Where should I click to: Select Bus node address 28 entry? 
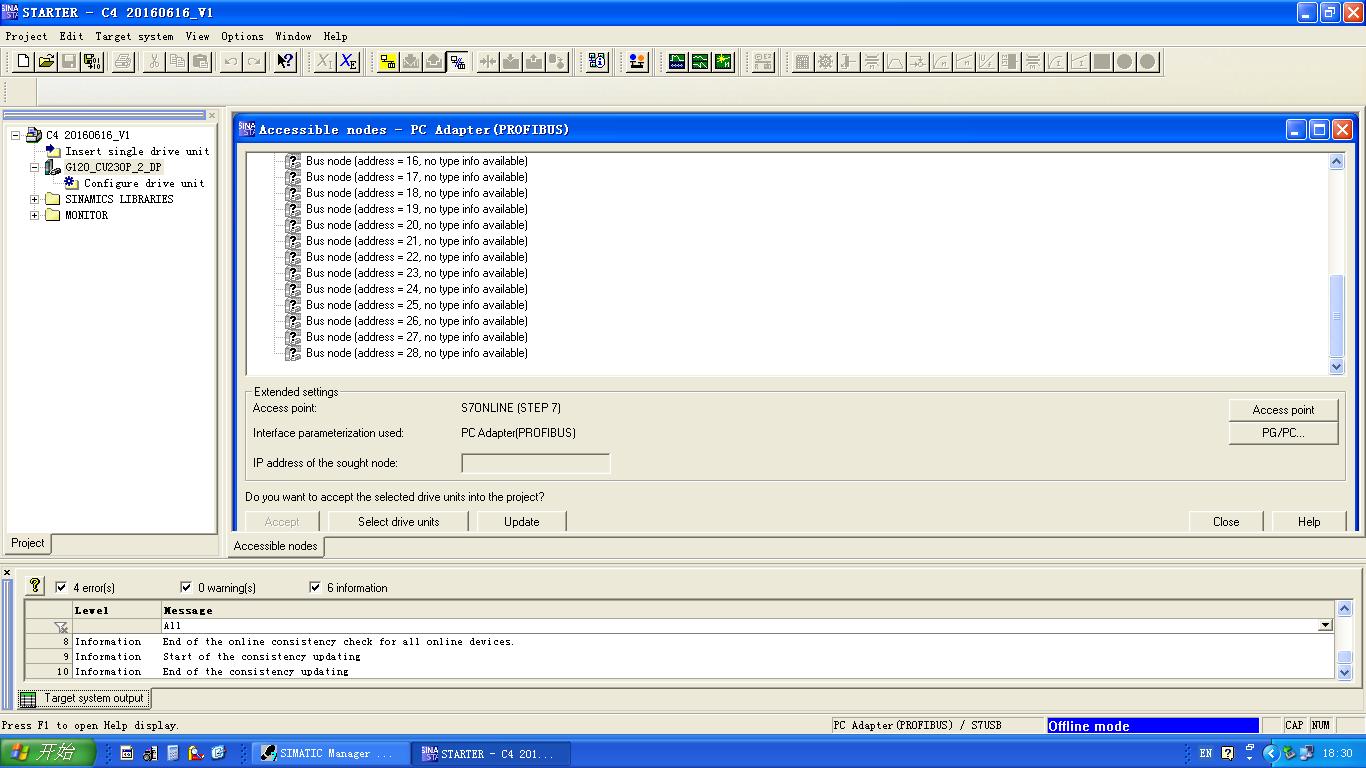pyautogui.click(x=417, y=353)
